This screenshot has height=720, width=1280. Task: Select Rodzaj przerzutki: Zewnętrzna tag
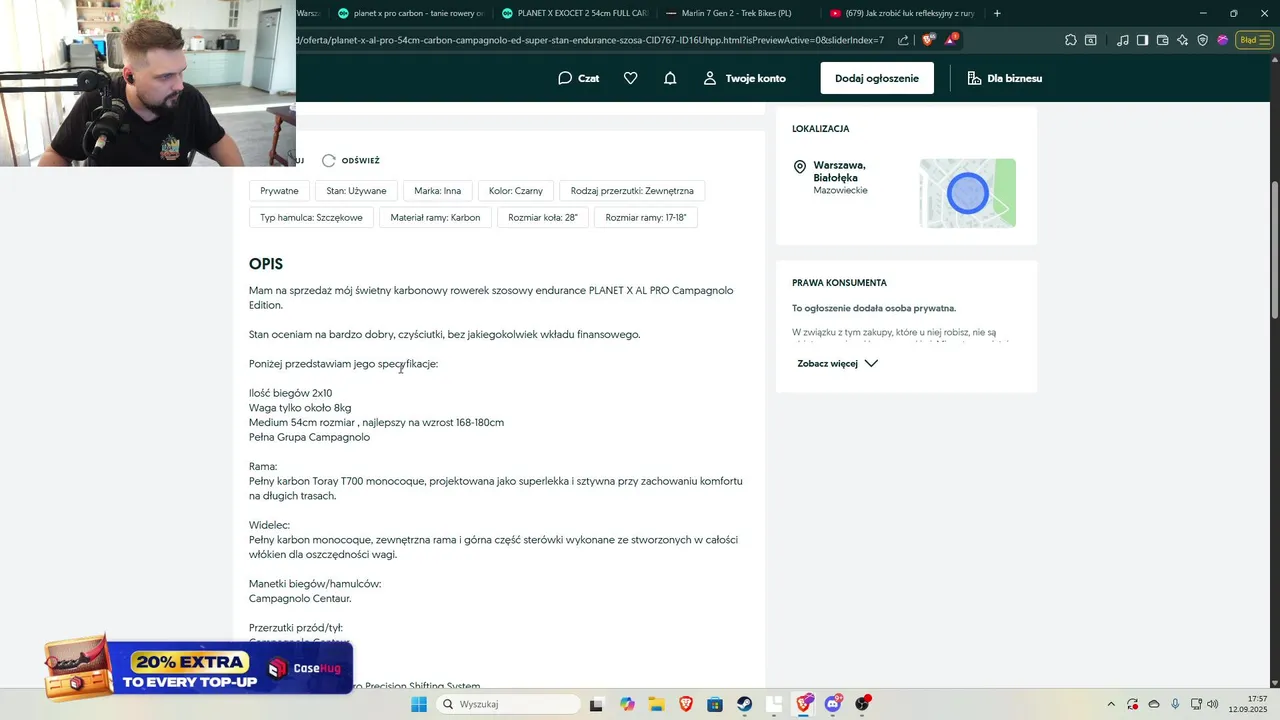pos(632,190)
